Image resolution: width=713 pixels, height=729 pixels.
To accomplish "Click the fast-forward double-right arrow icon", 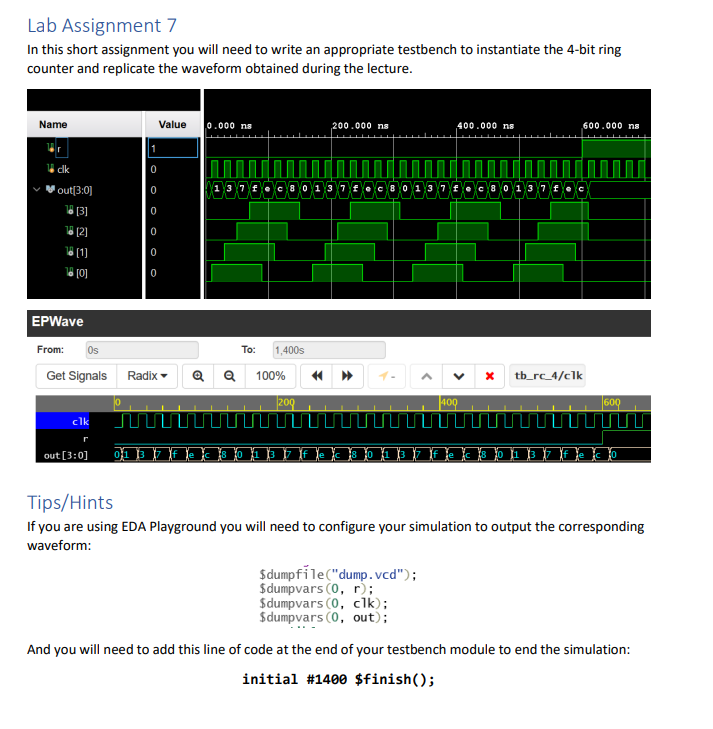I will point(347,376).
